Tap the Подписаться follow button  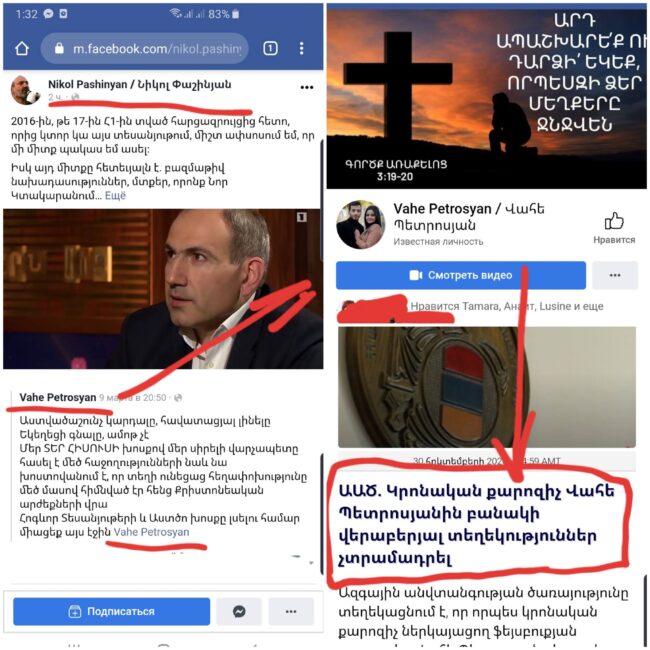click(x=112, y=611)
